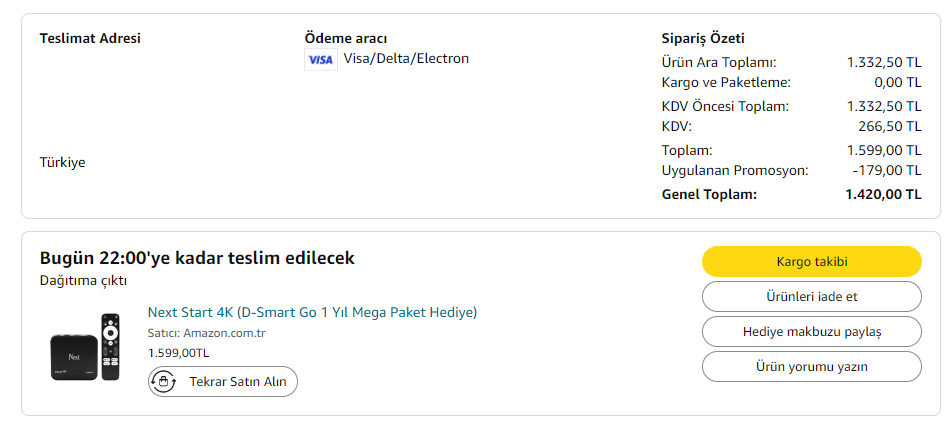Click the Visa card logo icon
The width and height of the screenshot is (952, 434).
coord(320,59)
